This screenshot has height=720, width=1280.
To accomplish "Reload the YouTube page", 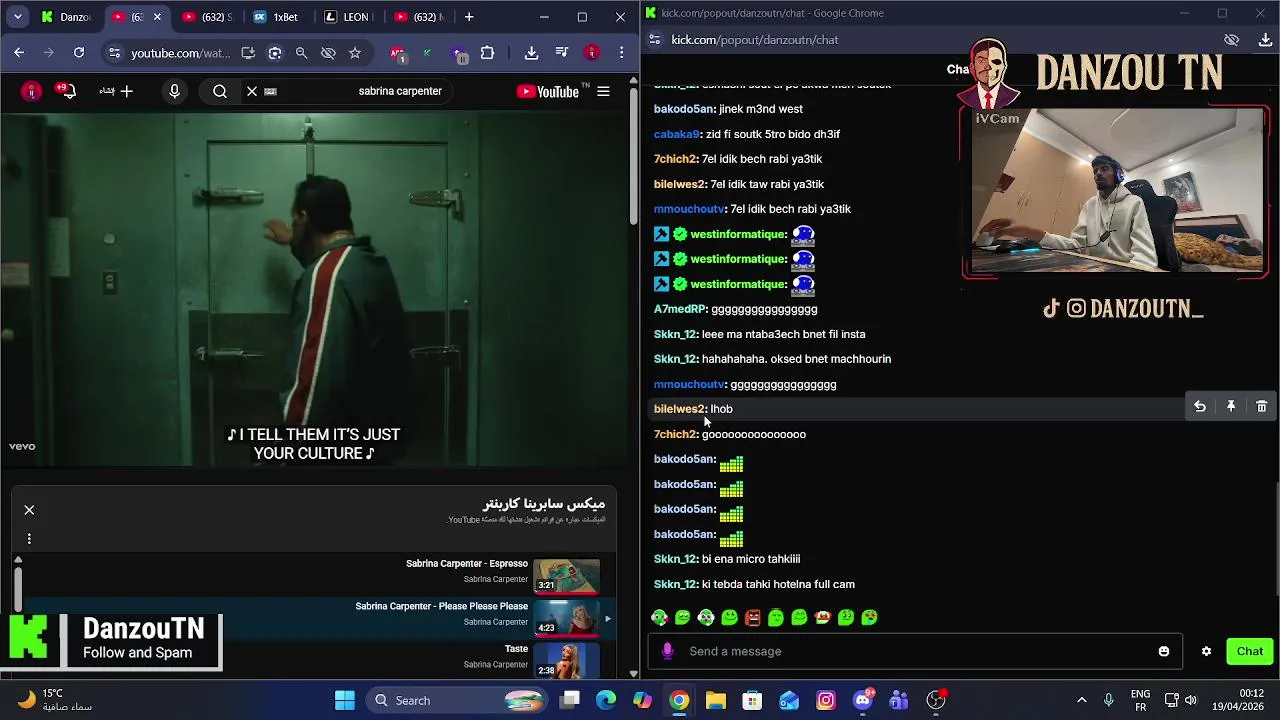I will click(79, 53).
